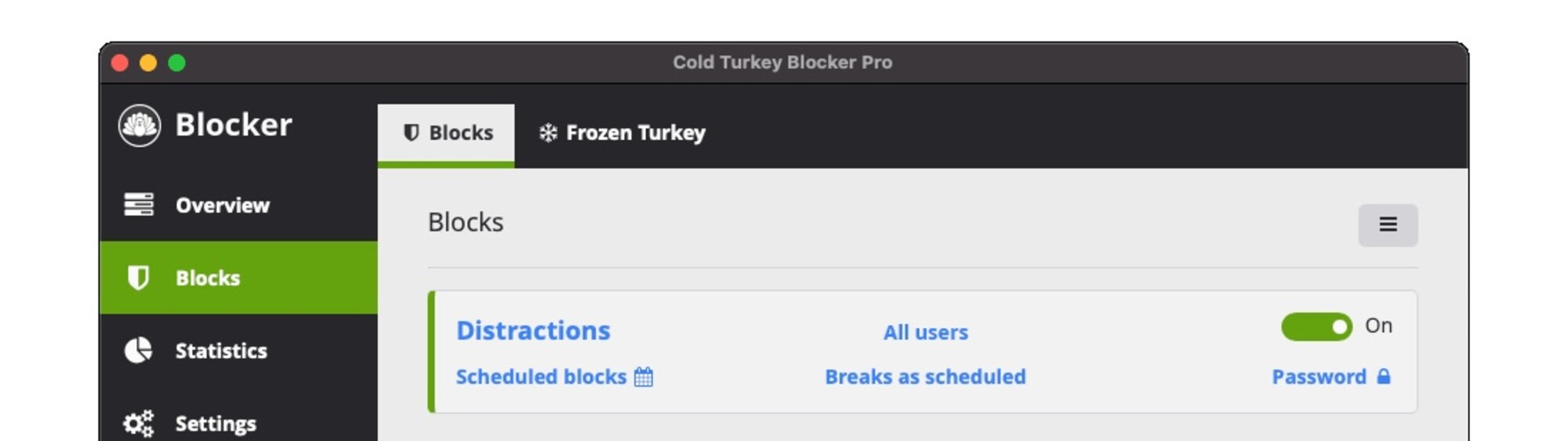Select the Blocks tab at top
This screenshot has height=441, width=1568.
(x=447, y=133)
